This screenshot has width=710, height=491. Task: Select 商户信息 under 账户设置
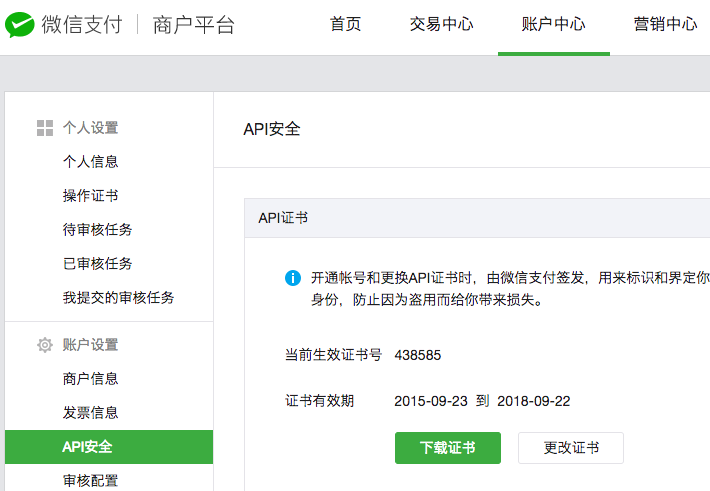(x=90, y=379)
